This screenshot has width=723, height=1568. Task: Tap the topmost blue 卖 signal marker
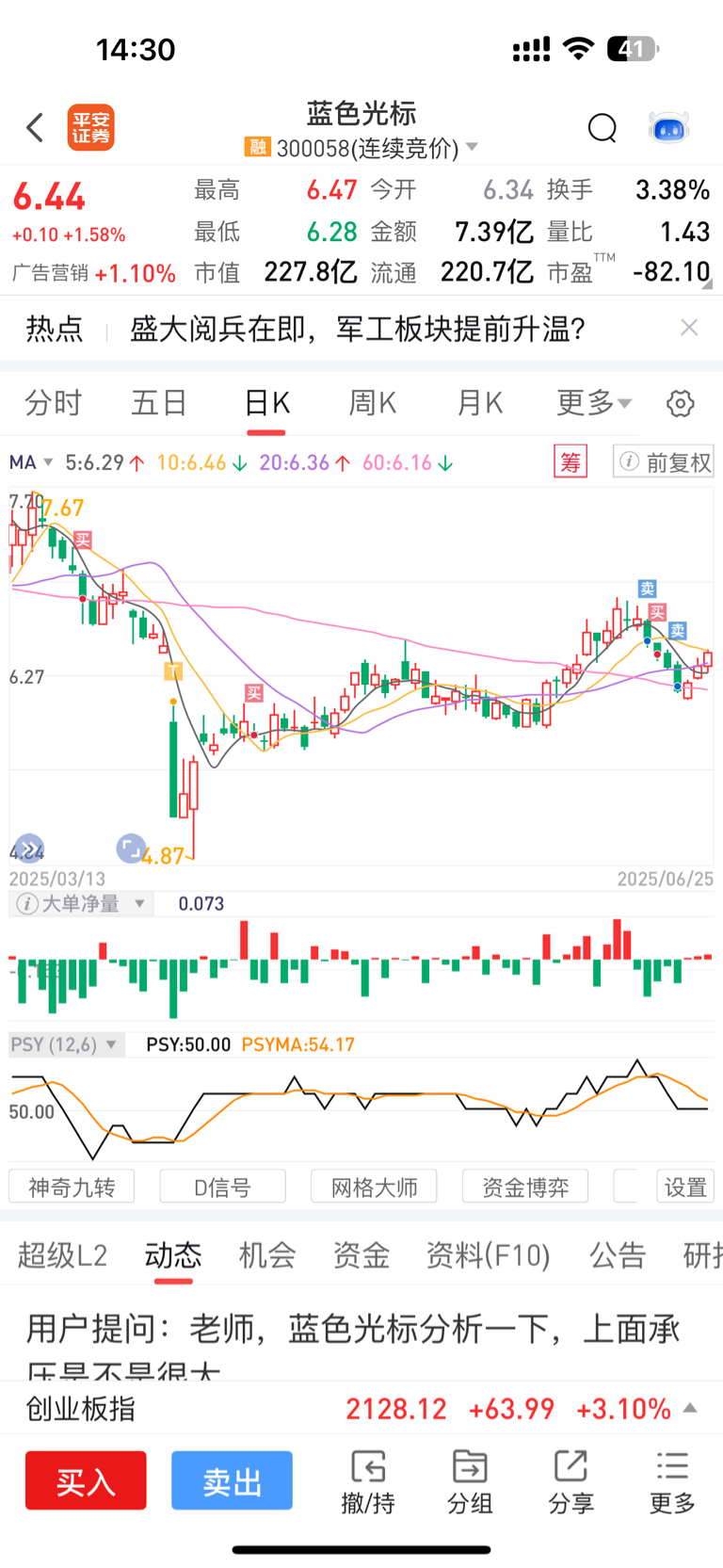[x=647, y=589]
